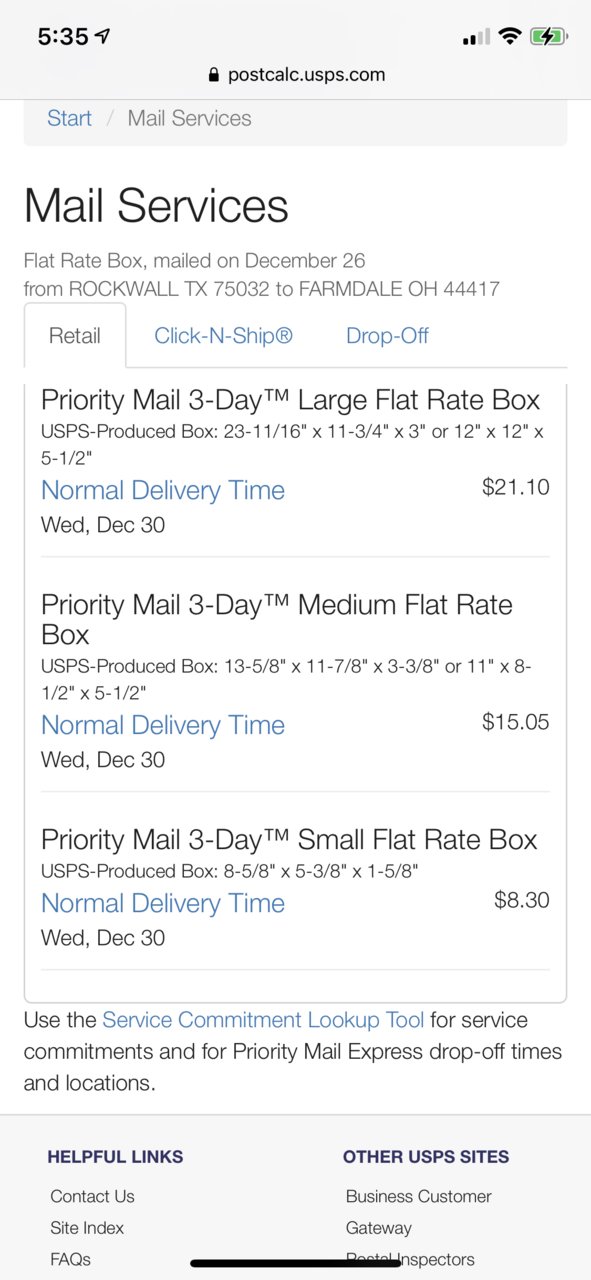Switch to the Click-N-Ship tab
The image size is (591, 1280).
223,335
